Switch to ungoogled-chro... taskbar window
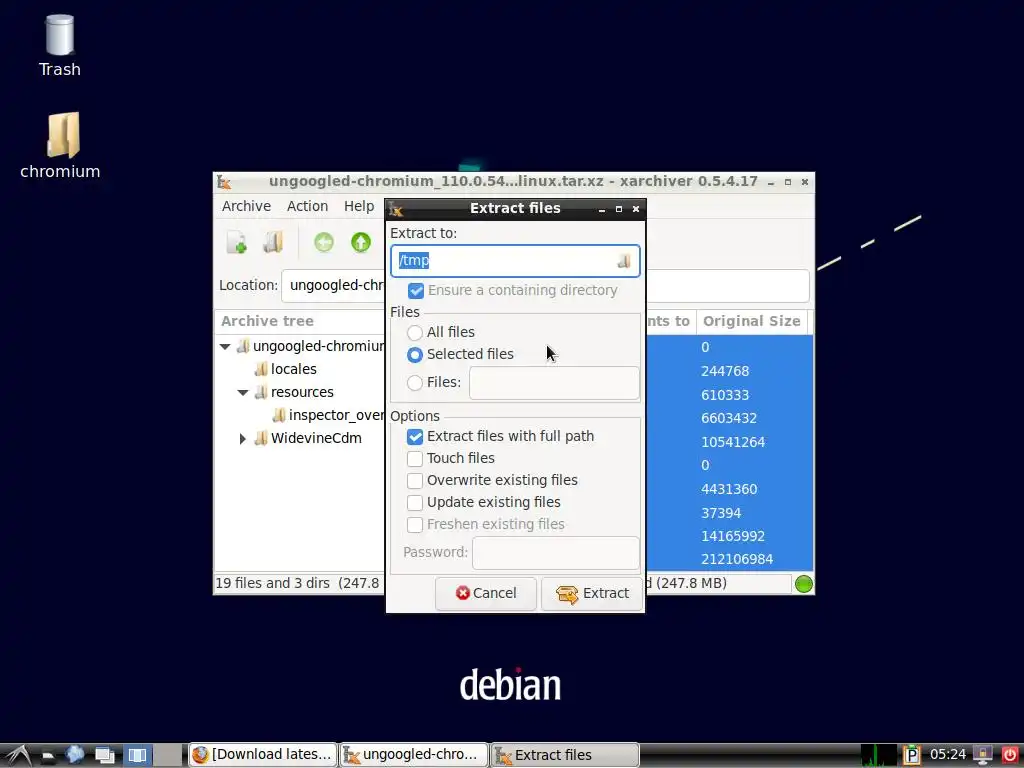 point(414,755)
